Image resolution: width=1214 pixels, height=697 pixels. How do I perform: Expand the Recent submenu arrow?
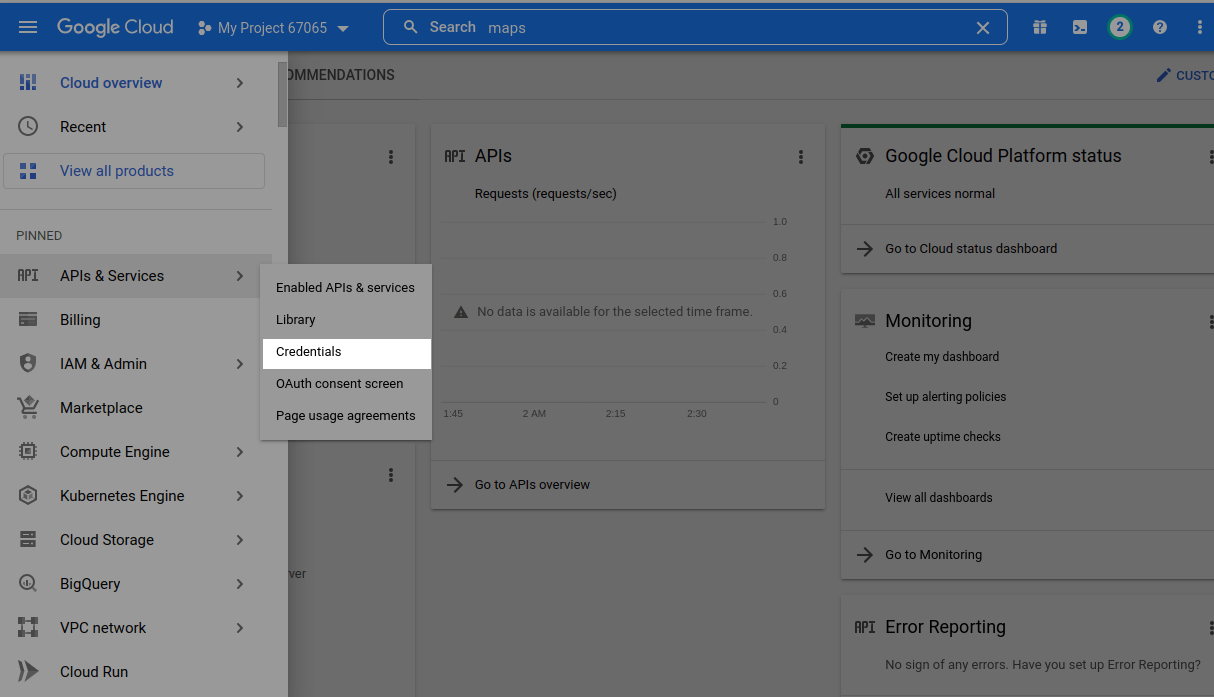pyautogui.click(x=240, y=127)
